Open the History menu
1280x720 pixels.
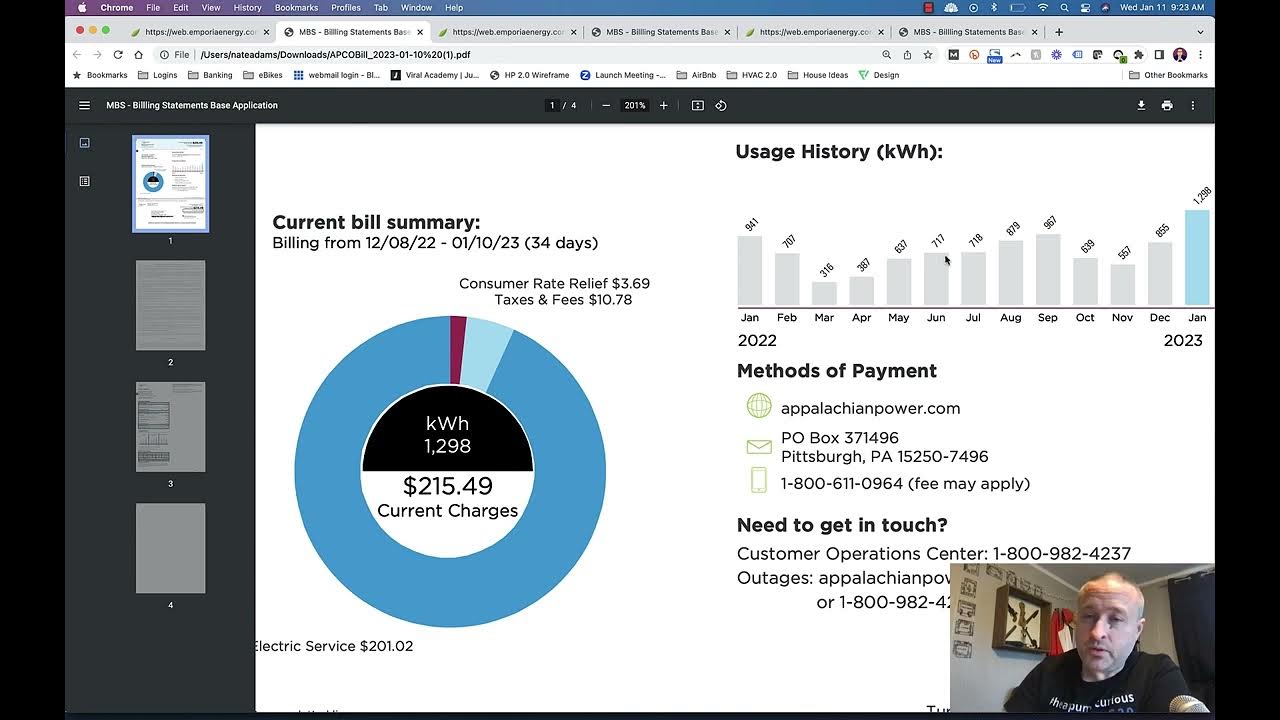click(247, 7)
